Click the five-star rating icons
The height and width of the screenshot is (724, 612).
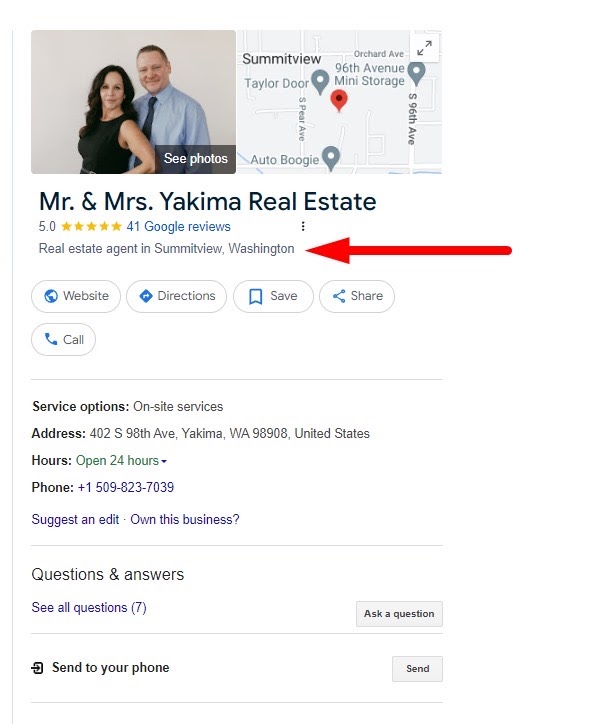(91, 226)
